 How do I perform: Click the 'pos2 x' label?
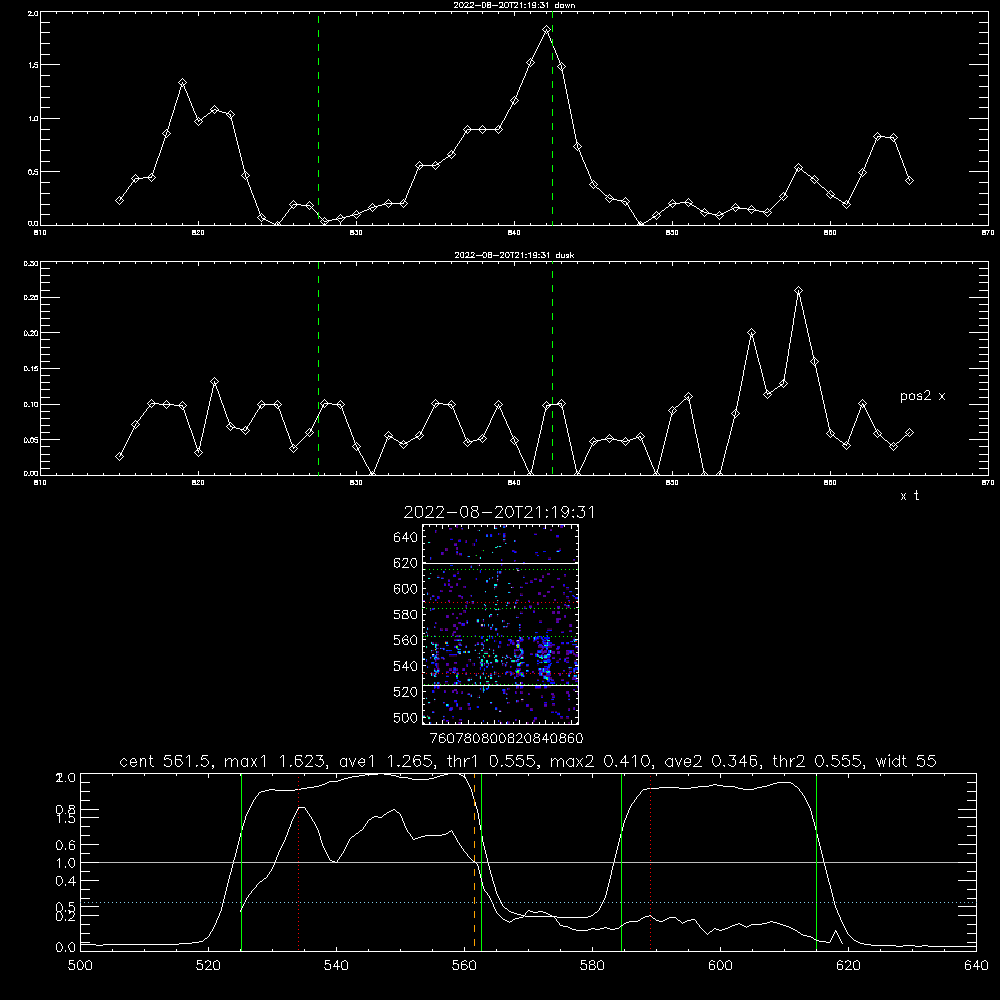point(922,396)
